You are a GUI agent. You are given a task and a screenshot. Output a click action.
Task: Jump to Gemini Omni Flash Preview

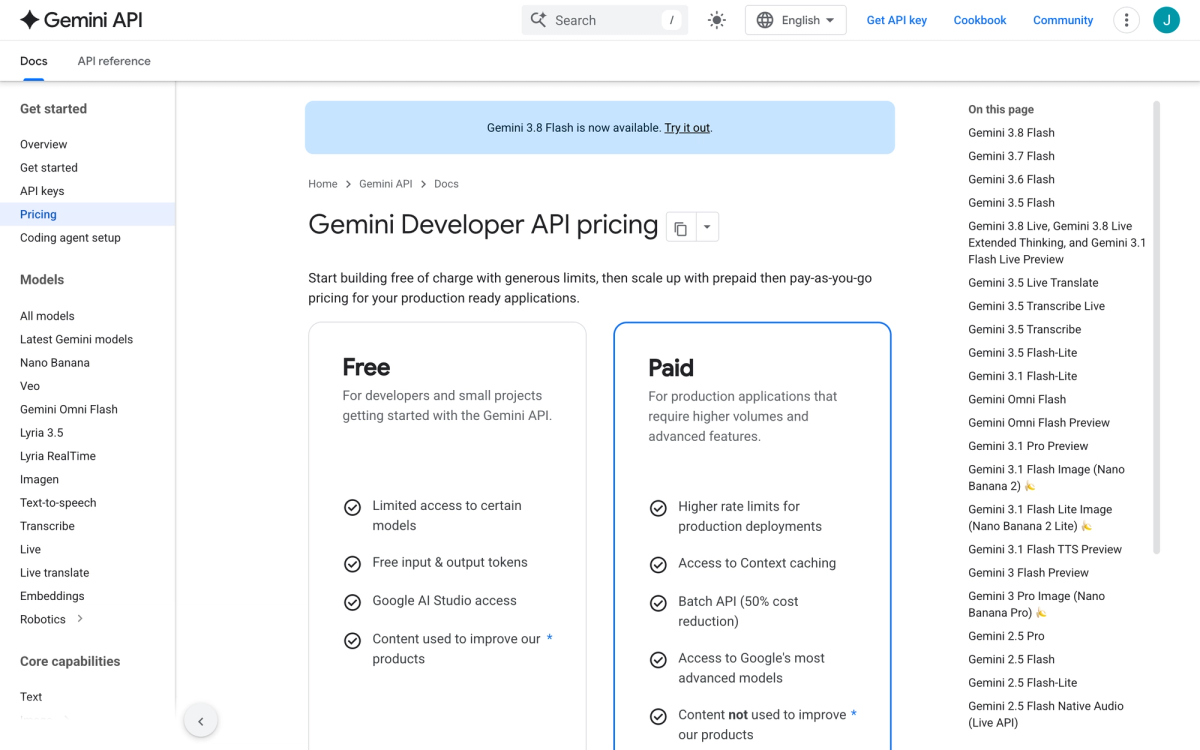pyautogui.click(x=1039, y=423)
